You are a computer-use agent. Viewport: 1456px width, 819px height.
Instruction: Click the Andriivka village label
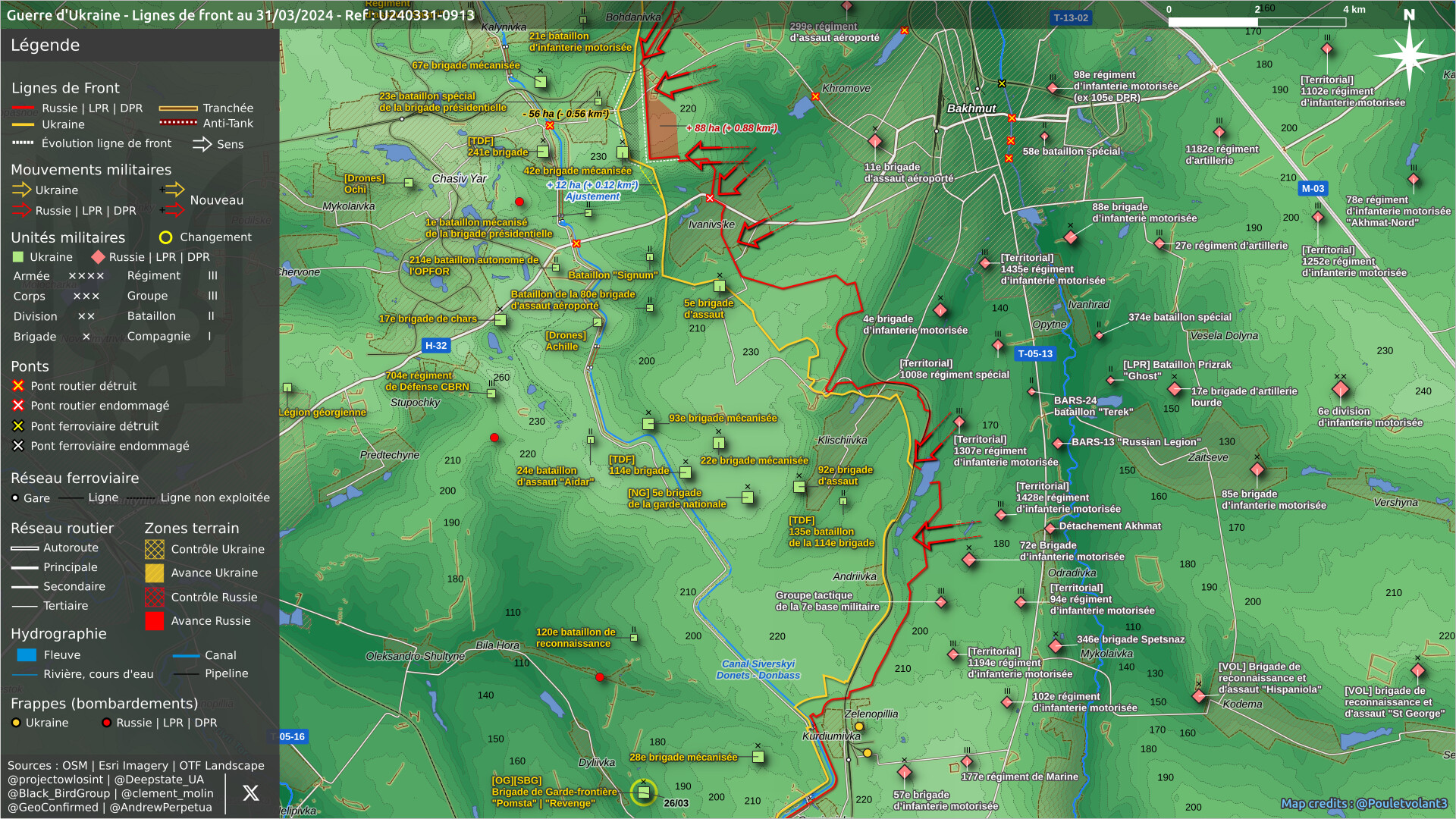tap(855, 577)
